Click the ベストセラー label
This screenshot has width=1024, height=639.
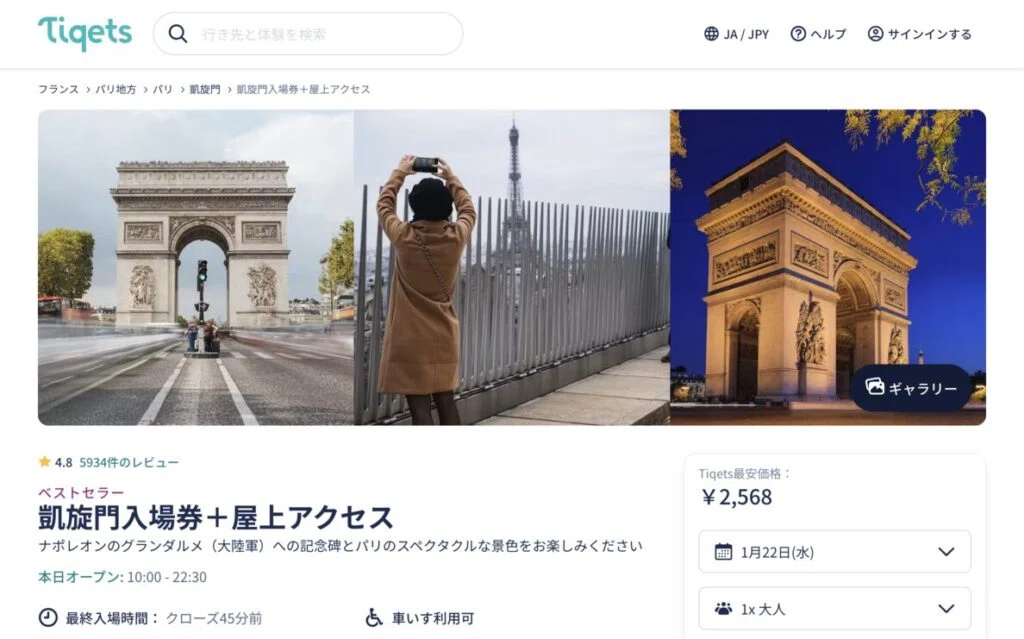(x=81, y=493)
